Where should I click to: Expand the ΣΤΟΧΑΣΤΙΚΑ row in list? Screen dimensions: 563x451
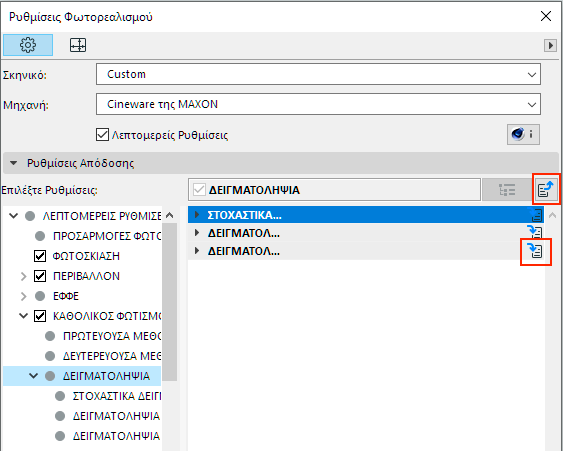coord(197,215)
